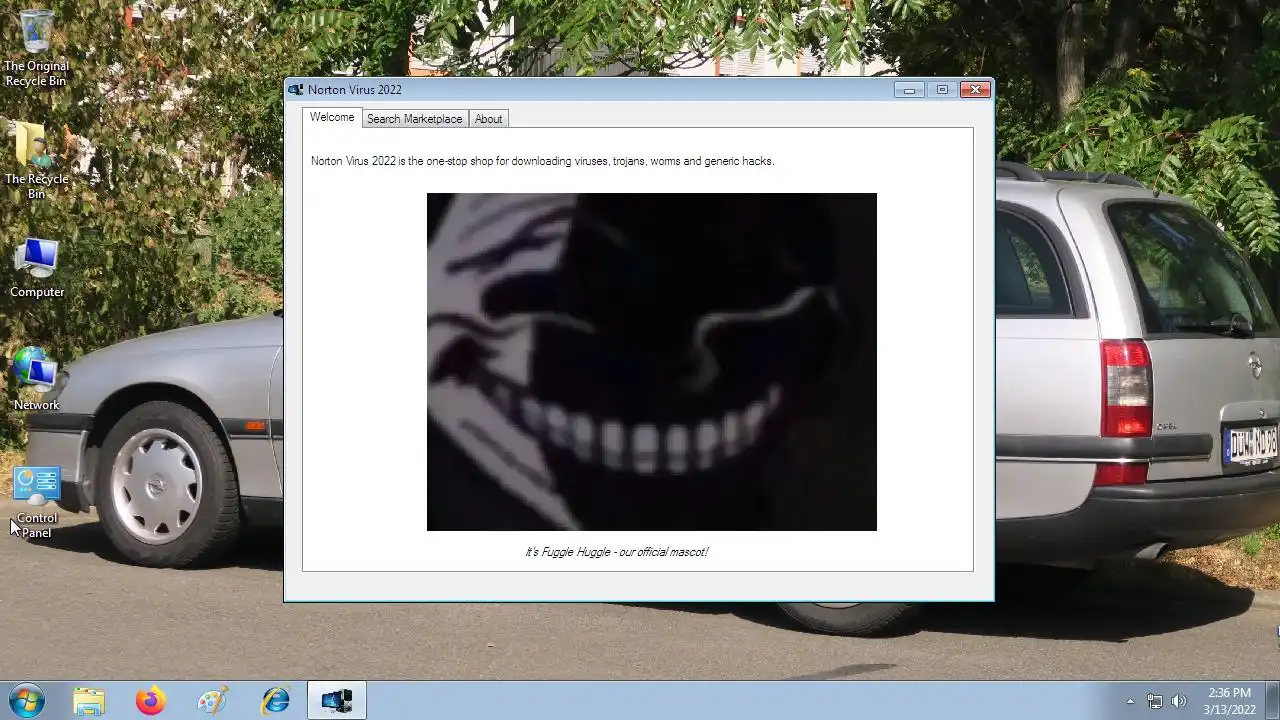
Task: Open the Windows Start menu
Action: tap(26, 701)
